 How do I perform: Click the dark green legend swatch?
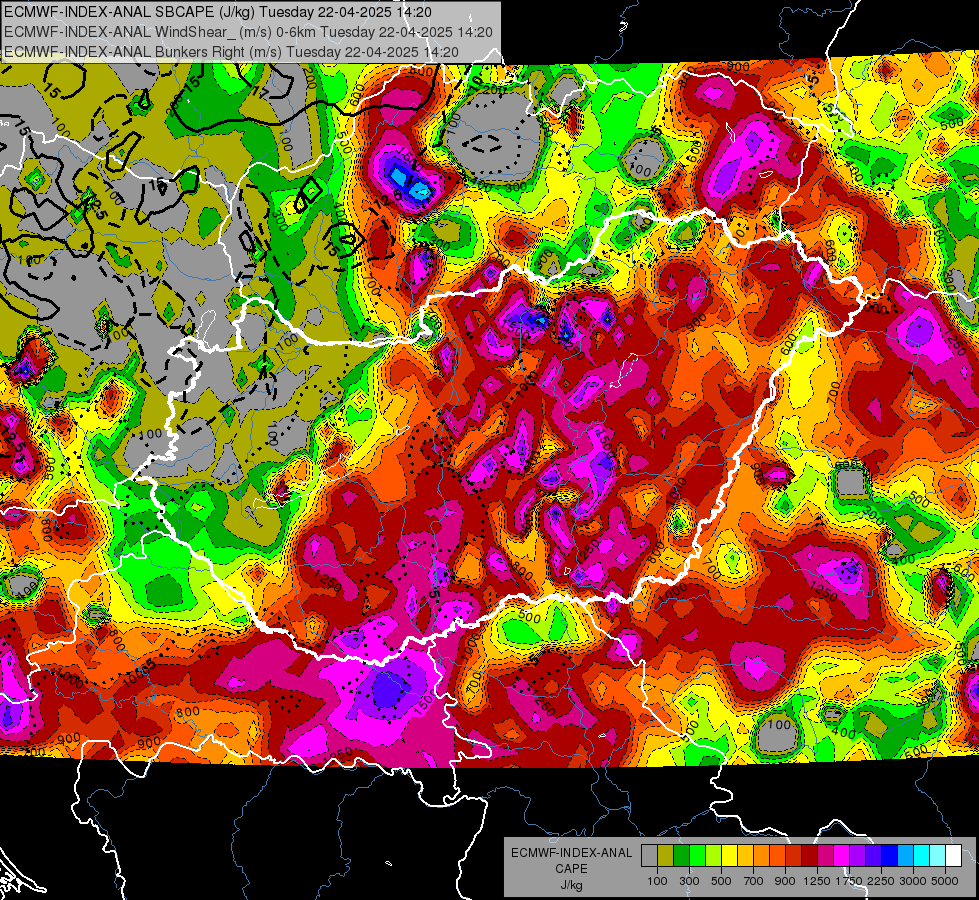(x=681, y=855)
